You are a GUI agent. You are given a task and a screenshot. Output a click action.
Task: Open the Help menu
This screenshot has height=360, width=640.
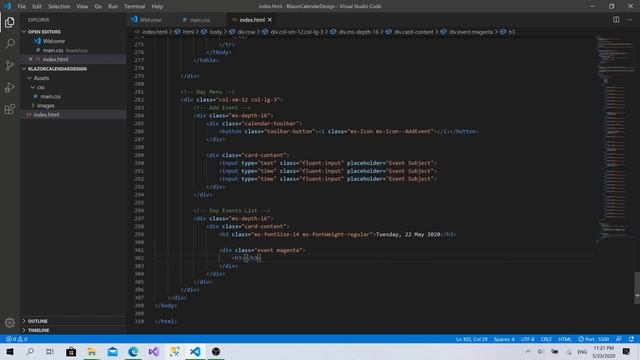157,7
